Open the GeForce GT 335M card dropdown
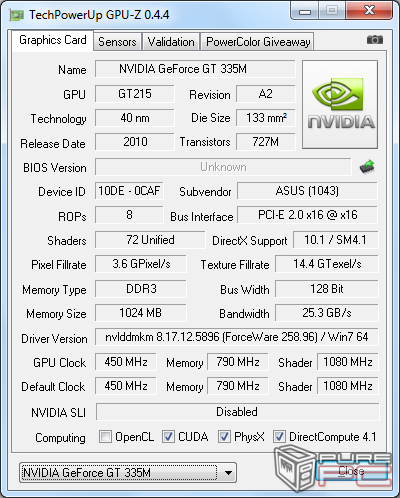This screenshot has height=498, width=400. [128, 473]
